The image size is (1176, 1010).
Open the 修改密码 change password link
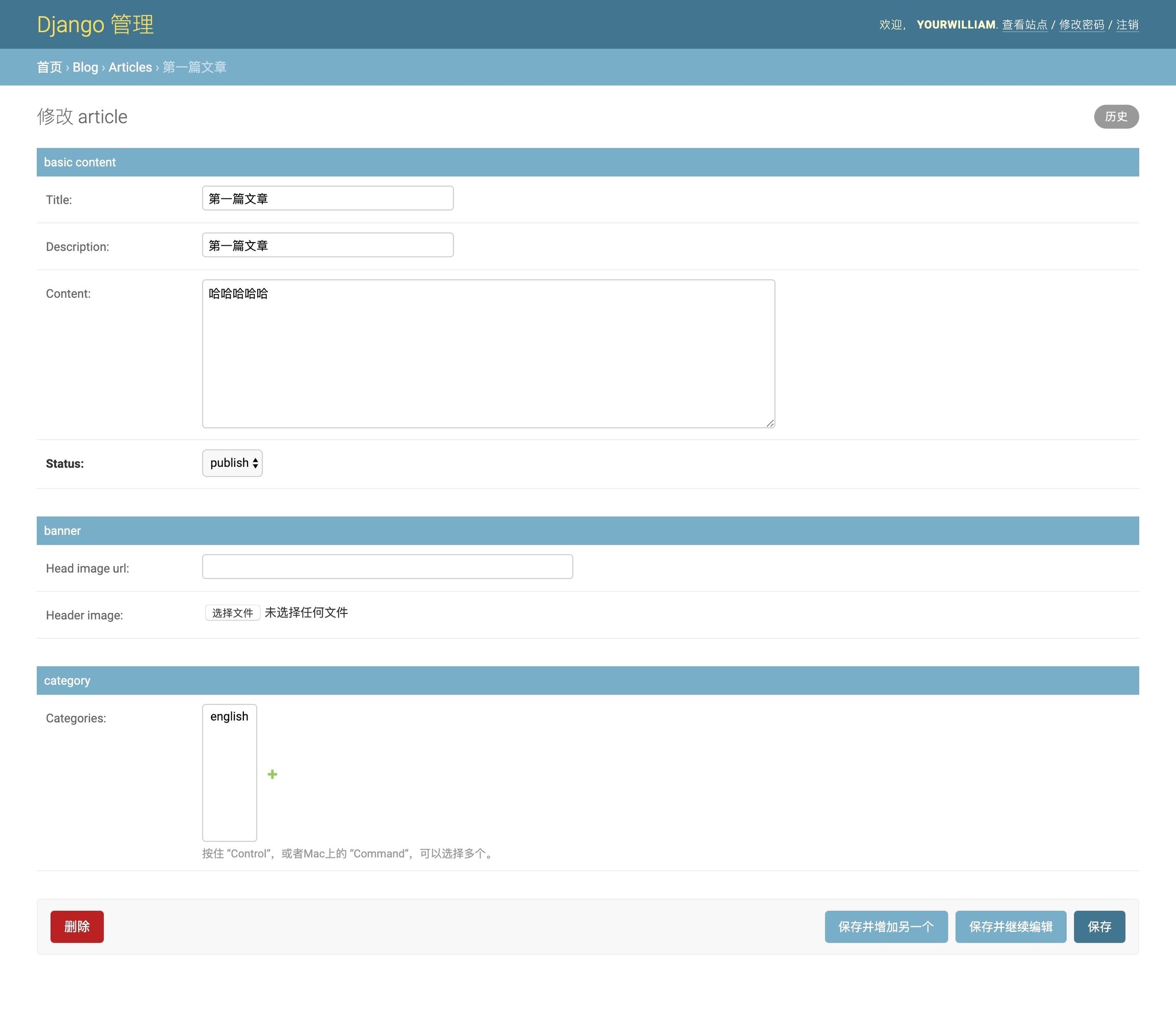(x=1082, y=25)
